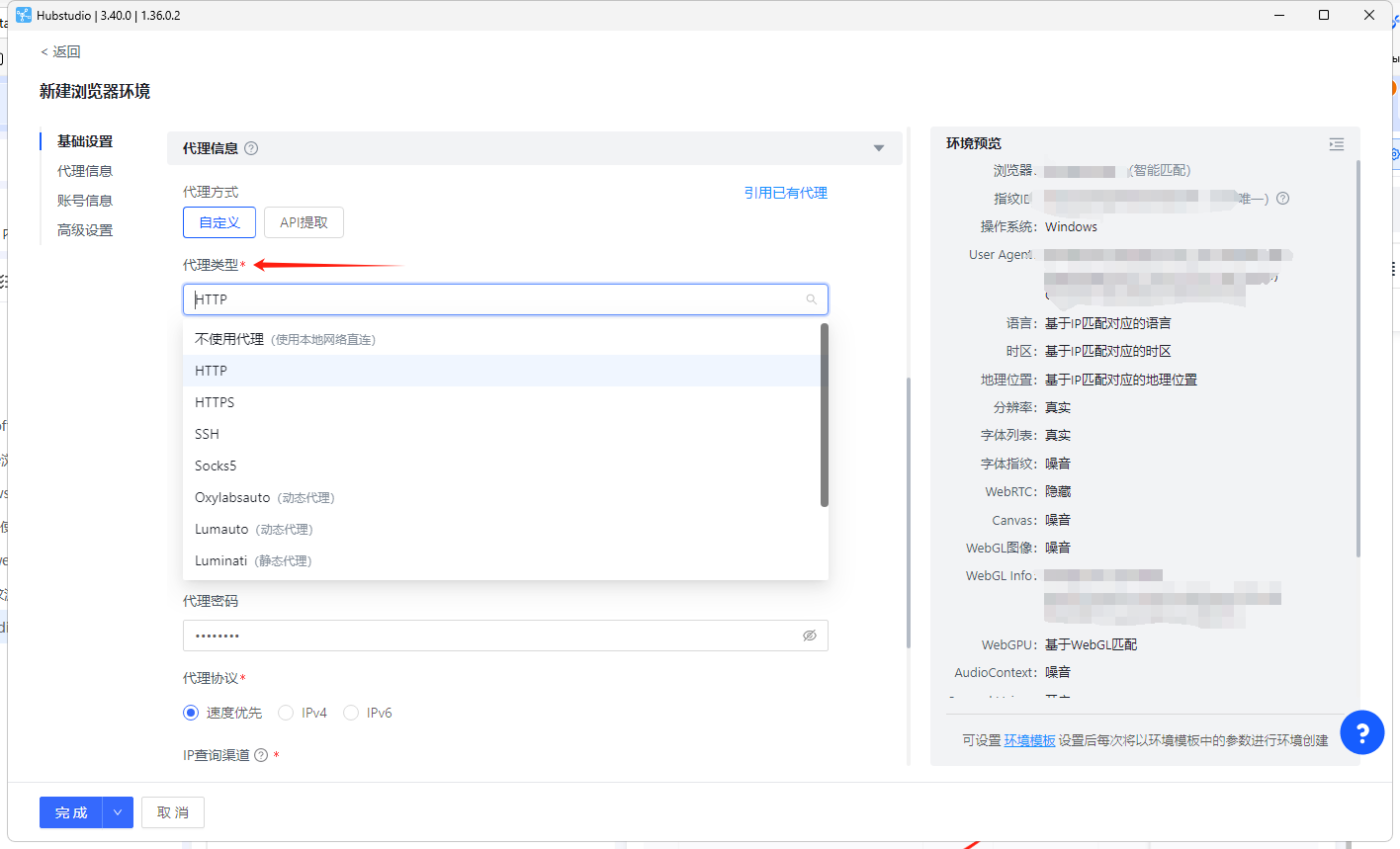Click the search icon in proxy type field
Screen dimensions: 1400x849
811,299
